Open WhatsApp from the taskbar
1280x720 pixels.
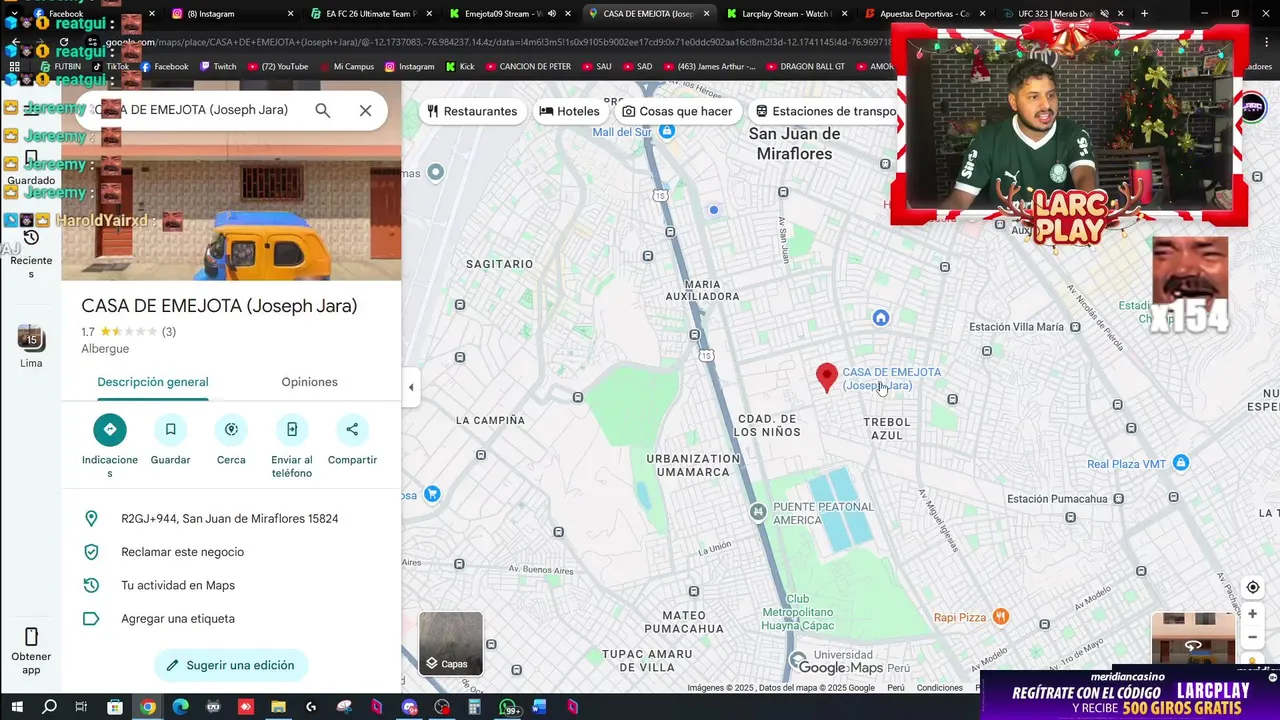508,707
